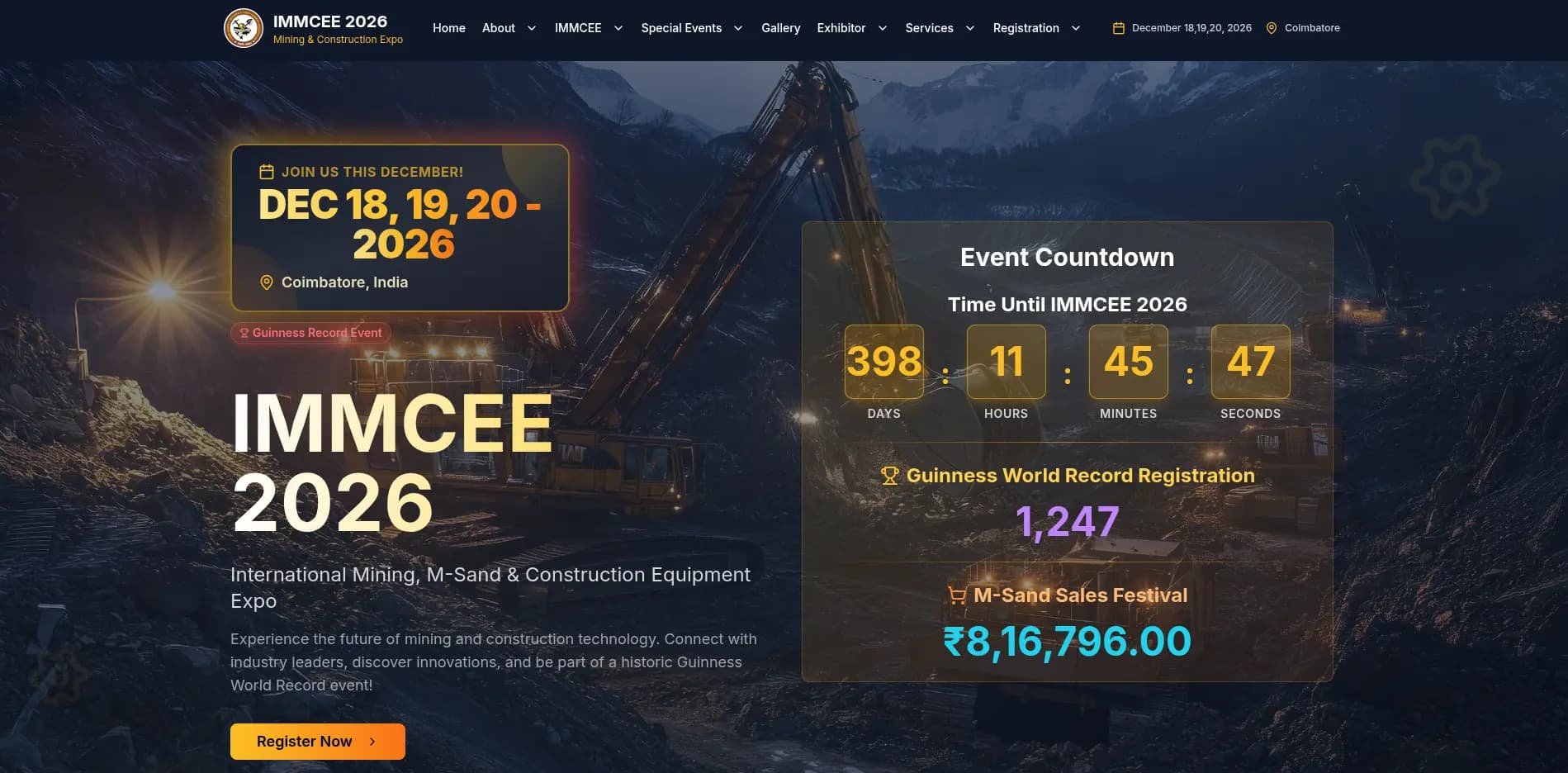1568x773 pixels.
Task: Click the shopping cart icon beside M-Sand Sales Festival
Action: (x=957, y=595)
